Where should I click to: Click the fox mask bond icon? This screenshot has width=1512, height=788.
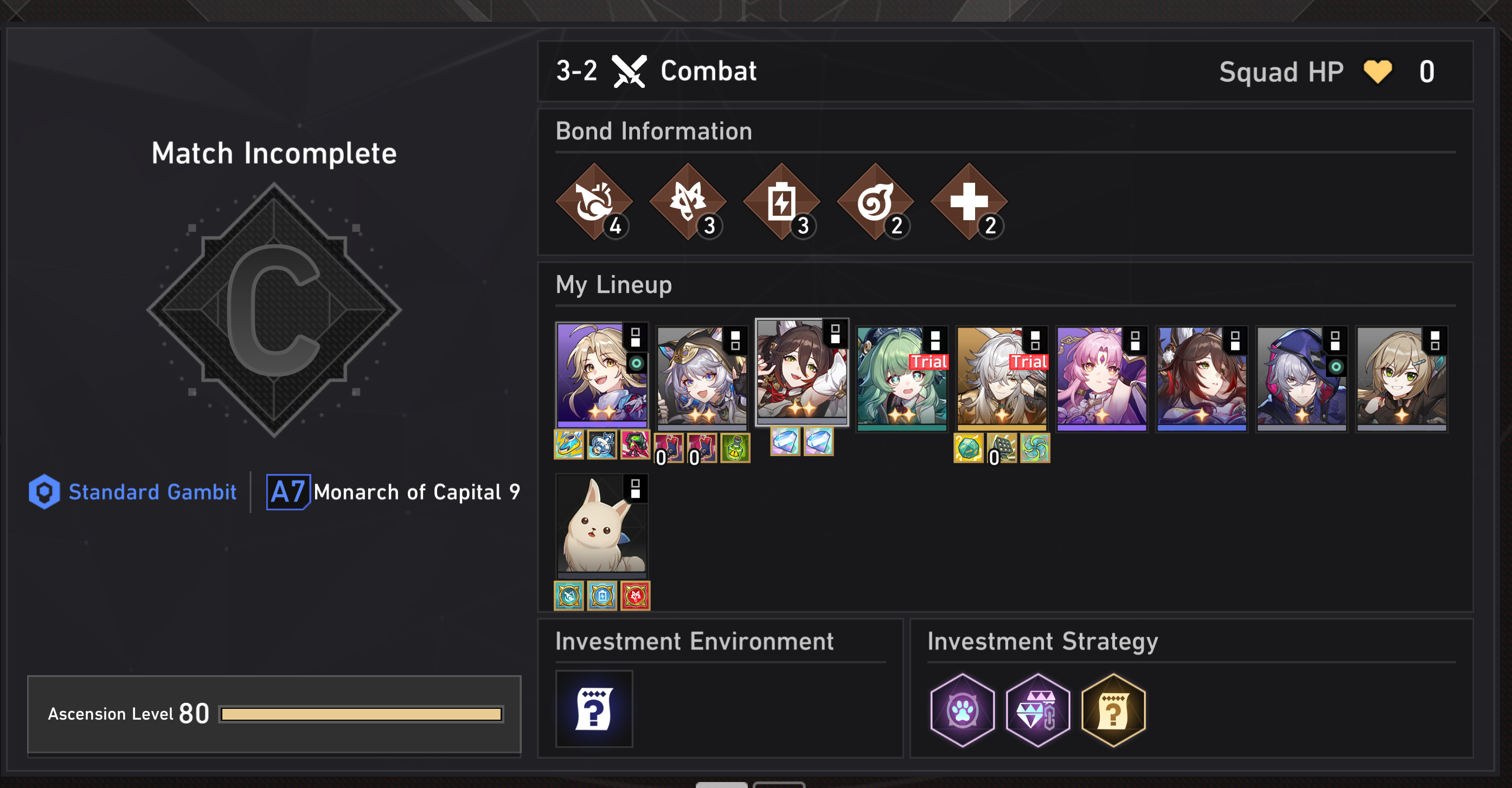[688, 201]
